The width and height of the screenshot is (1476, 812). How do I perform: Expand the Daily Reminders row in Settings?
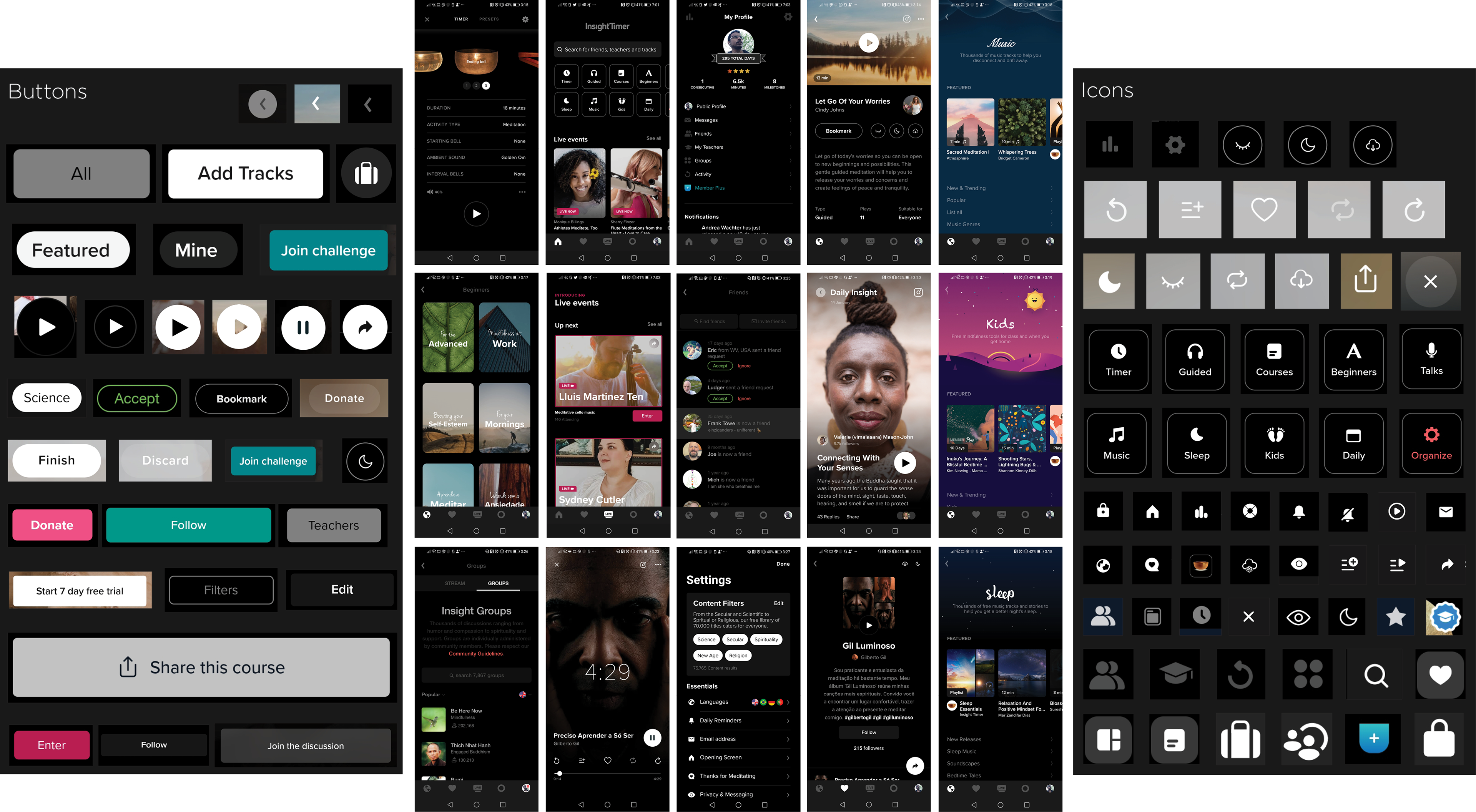pyautogui.click(x=738, y=721)
